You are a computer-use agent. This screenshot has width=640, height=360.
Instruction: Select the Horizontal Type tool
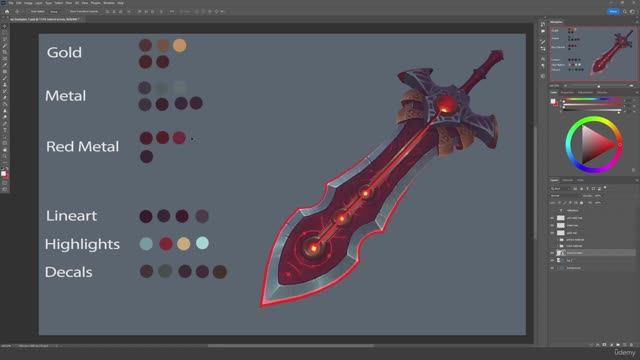4,130
